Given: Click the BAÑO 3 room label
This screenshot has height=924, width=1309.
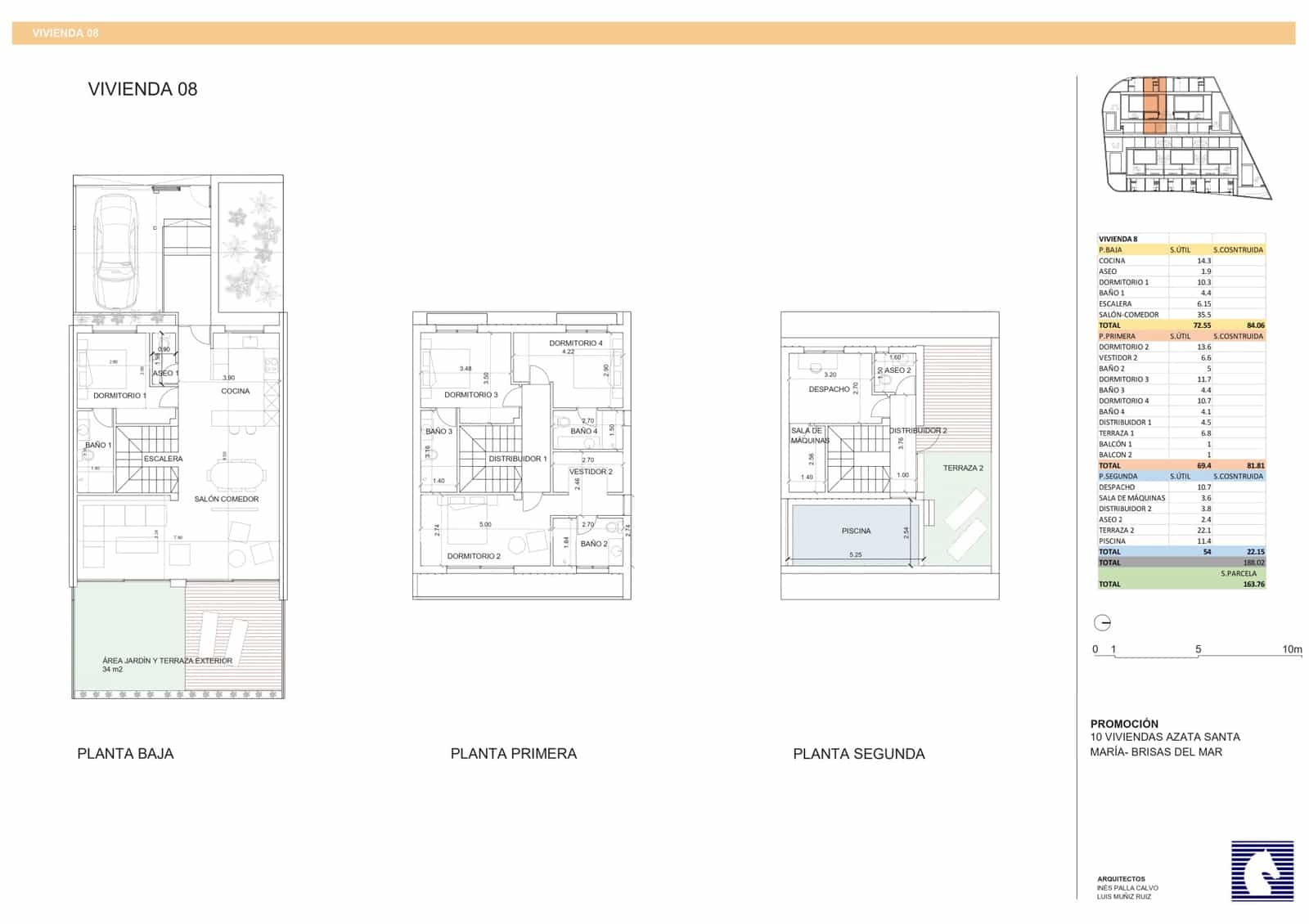Looking at the screenshot, I should 439,432.
